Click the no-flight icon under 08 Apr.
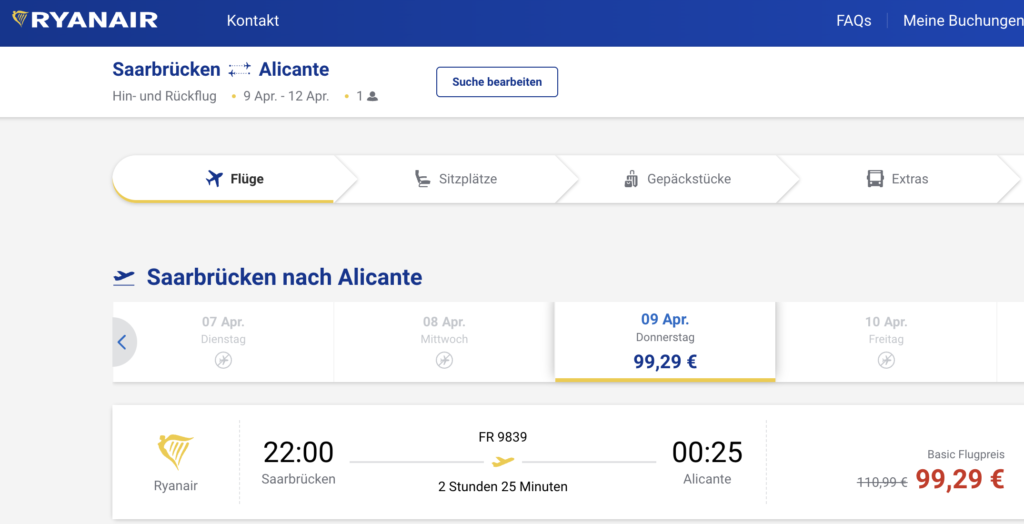1024x524 pixels. 444,360
